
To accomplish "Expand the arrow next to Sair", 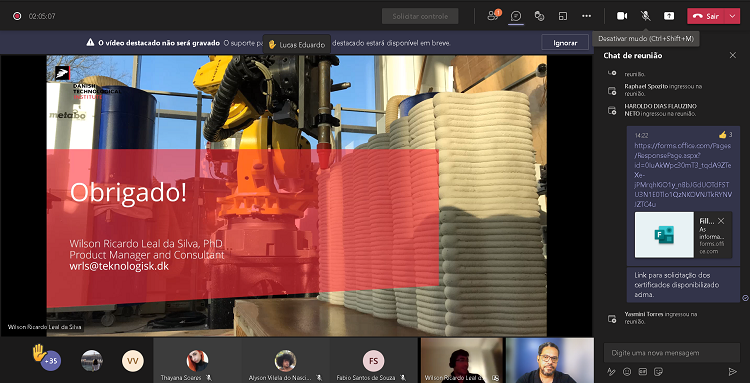I will 733,16.
